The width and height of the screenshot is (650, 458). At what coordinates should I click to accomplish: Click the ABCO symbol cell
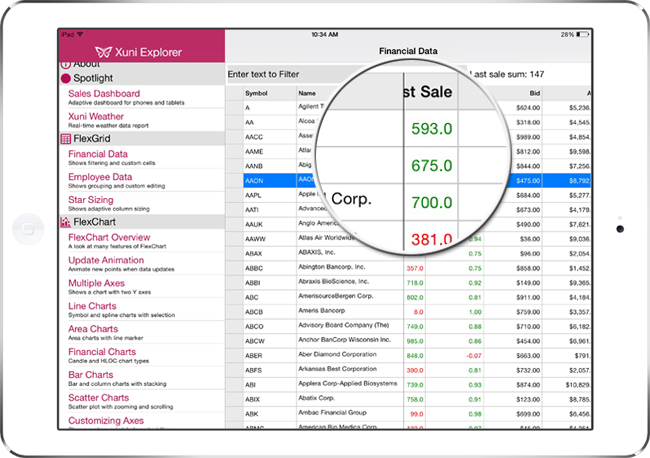[270, 326]
